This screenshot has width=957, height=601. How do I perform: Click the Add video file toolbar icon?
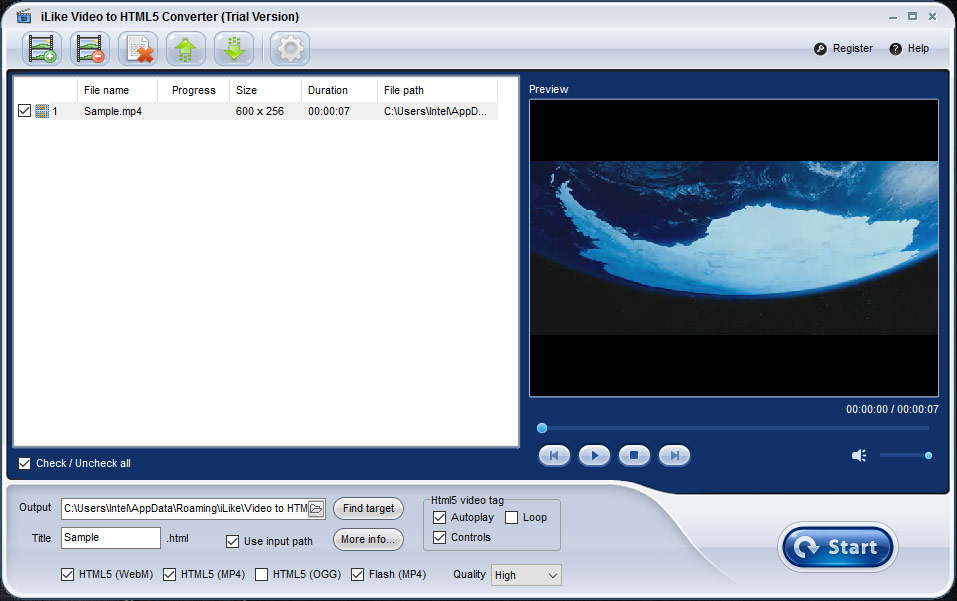(x=42, y=48)
